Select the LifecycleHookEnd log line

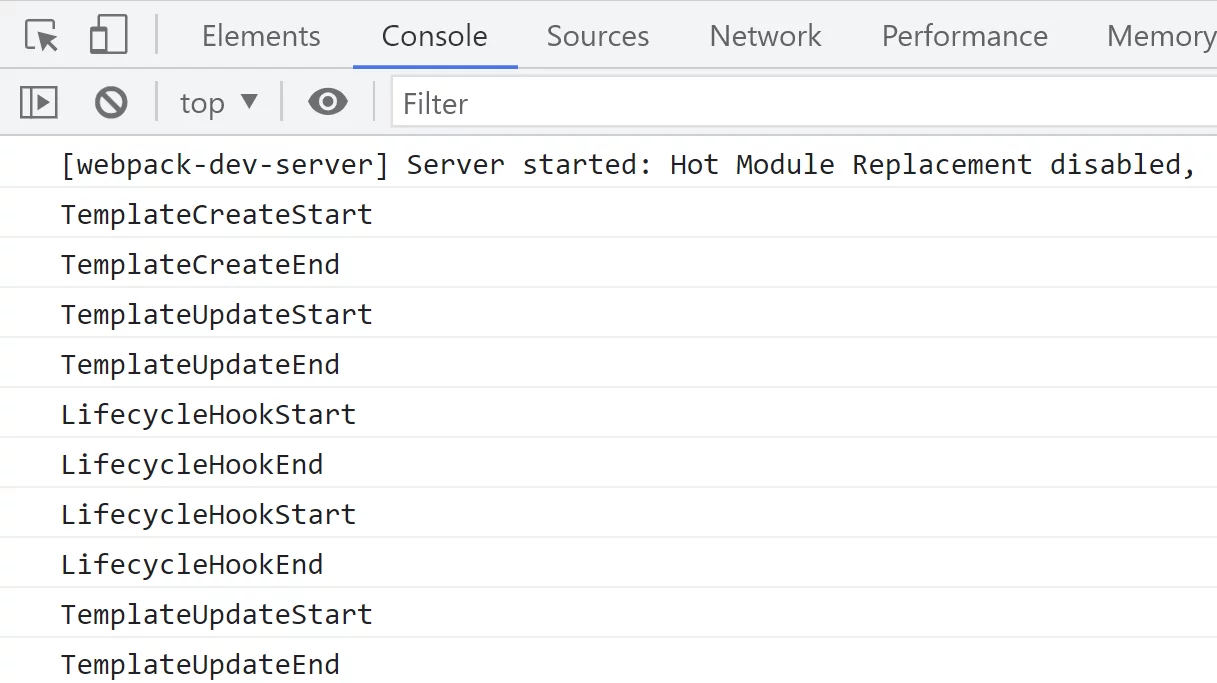click(191, 463)
